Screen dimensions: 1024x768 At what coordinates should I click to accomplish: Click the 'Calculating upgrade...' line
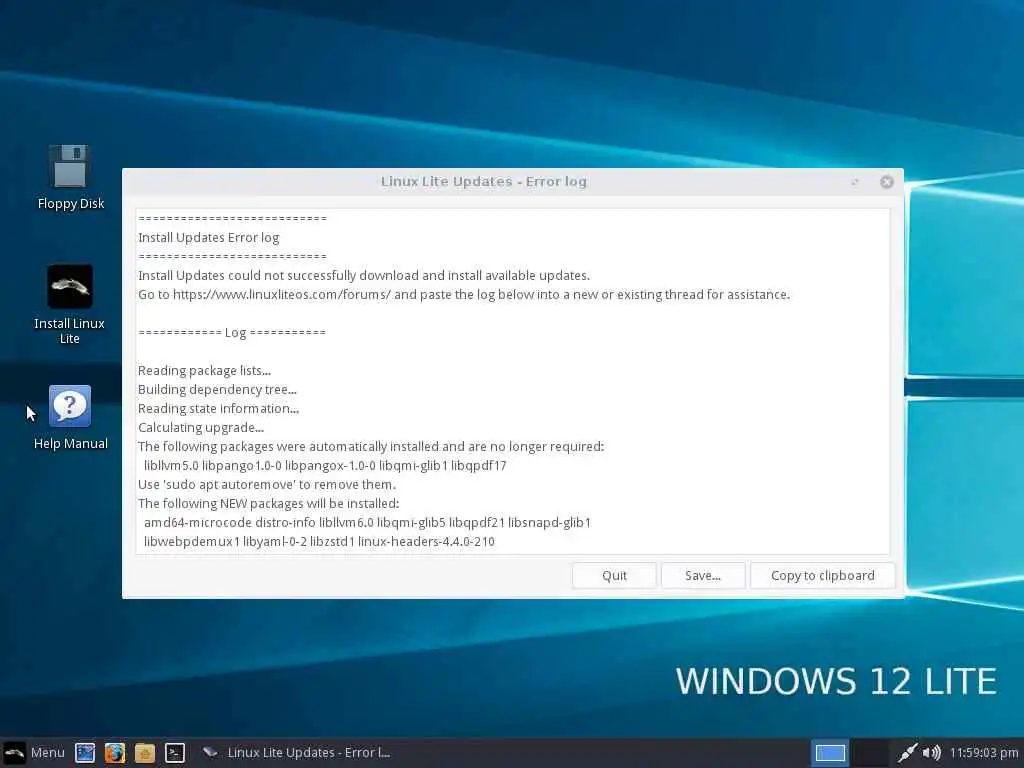200,428
